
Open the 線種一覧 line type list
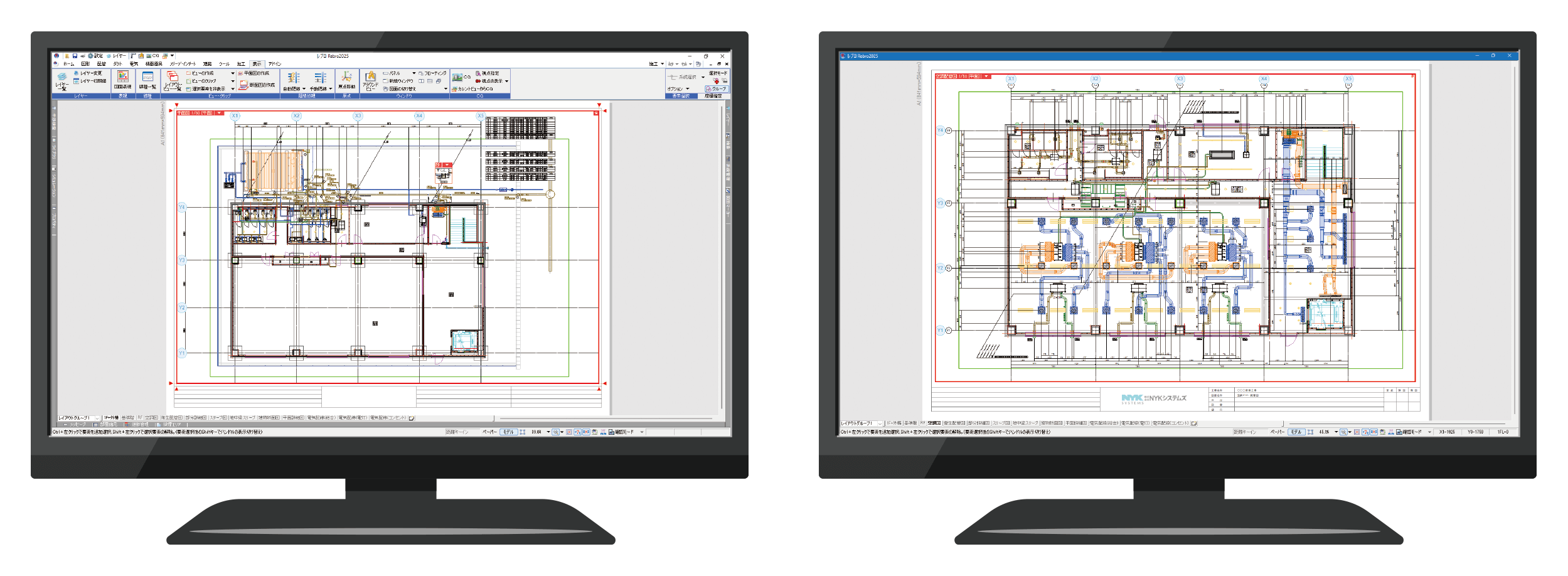click(x=147, y=80)
